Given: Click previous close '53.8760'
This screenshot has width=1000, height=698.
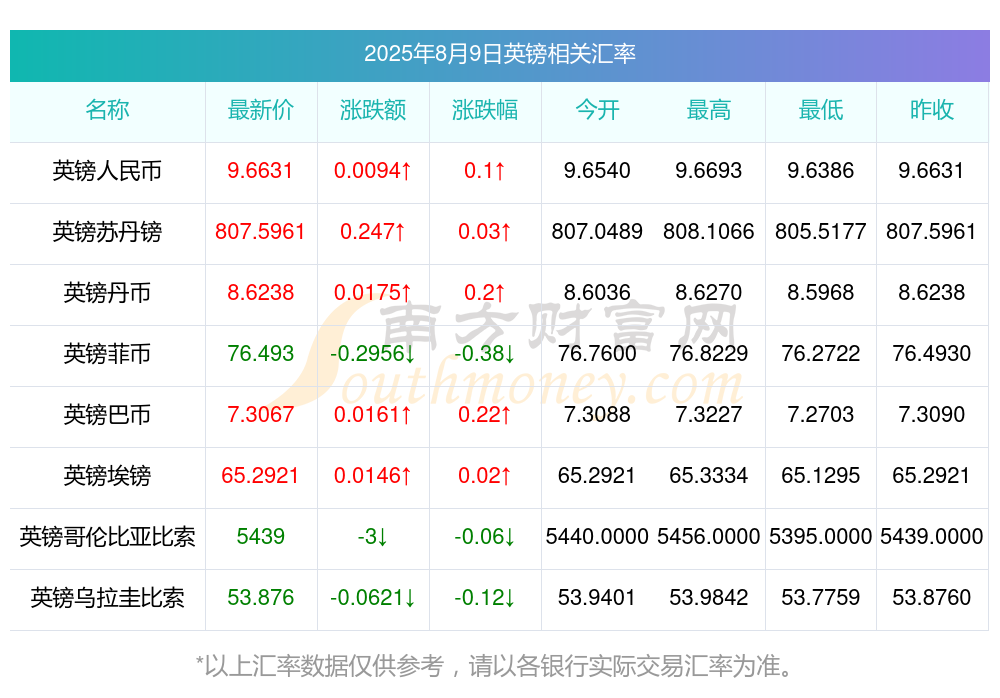Looking at the screenshot, I should [x=932, y=598].
